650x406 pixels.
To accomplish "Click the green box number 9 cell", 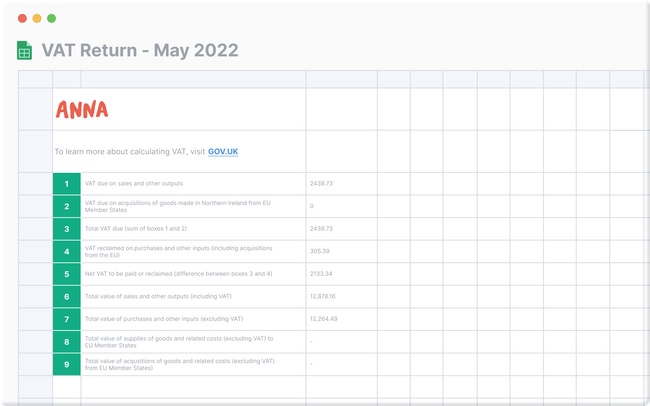I will click(x=66, y=364).
